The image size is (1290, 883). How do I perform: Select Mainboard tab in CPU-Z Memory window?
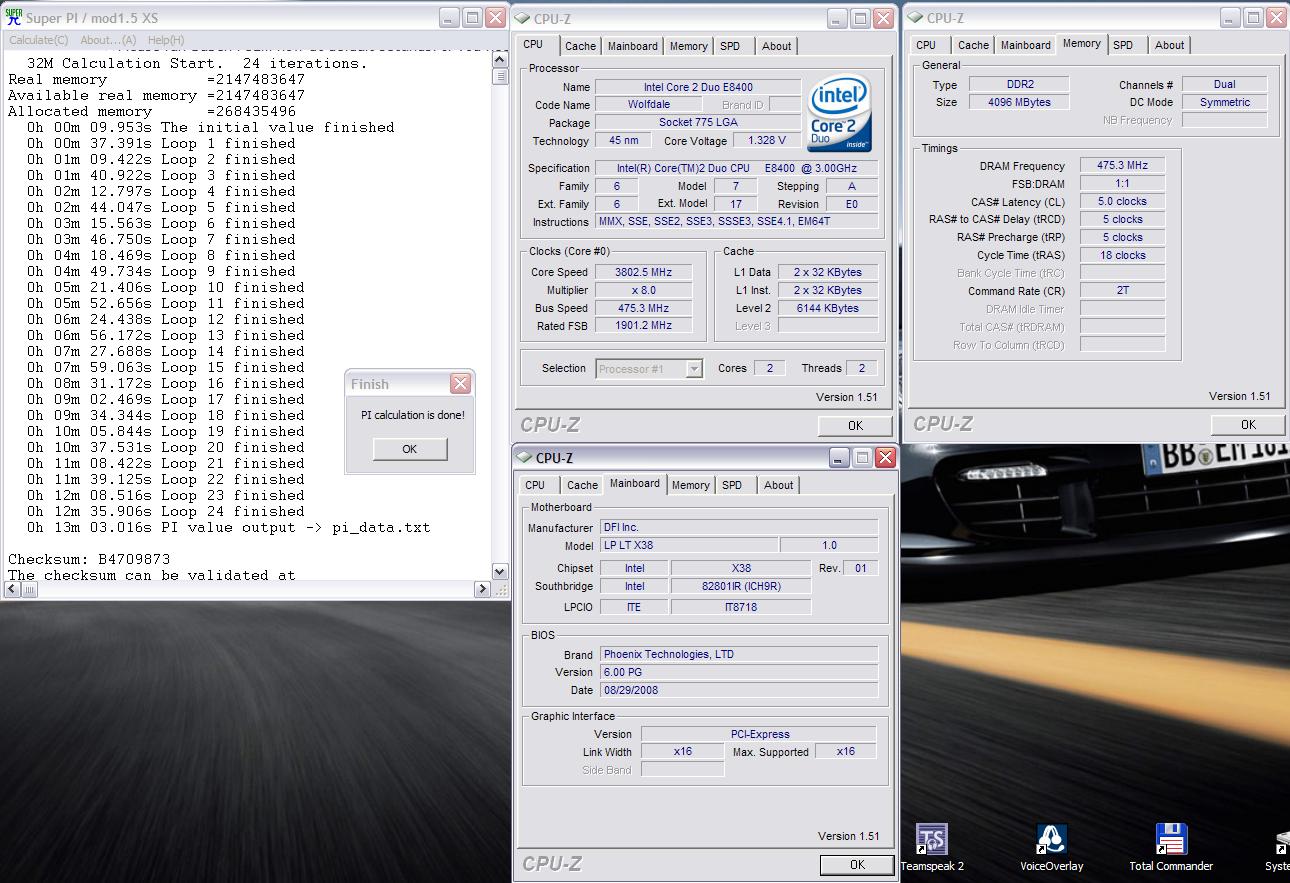pos(1026,45)
